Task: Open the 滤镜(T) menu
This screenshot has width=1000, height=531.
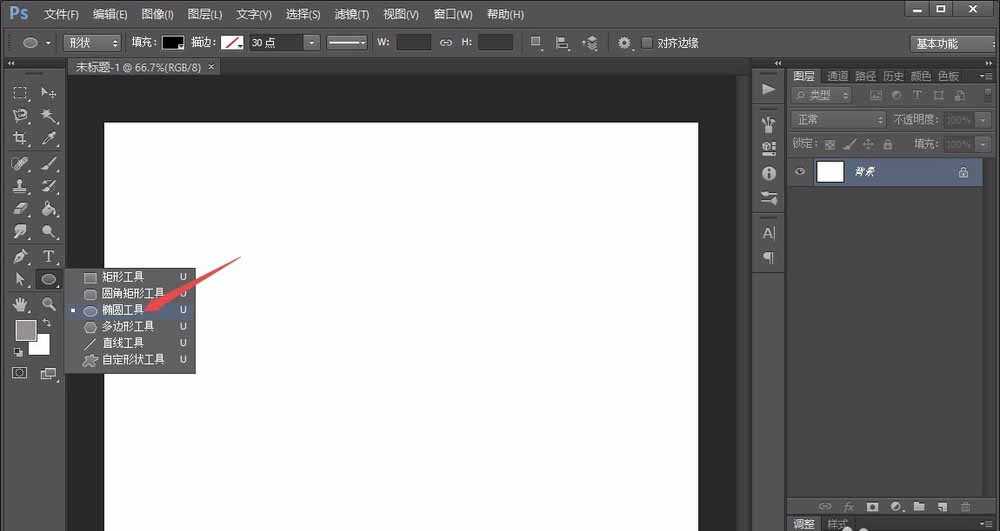Action: [350, 14]
